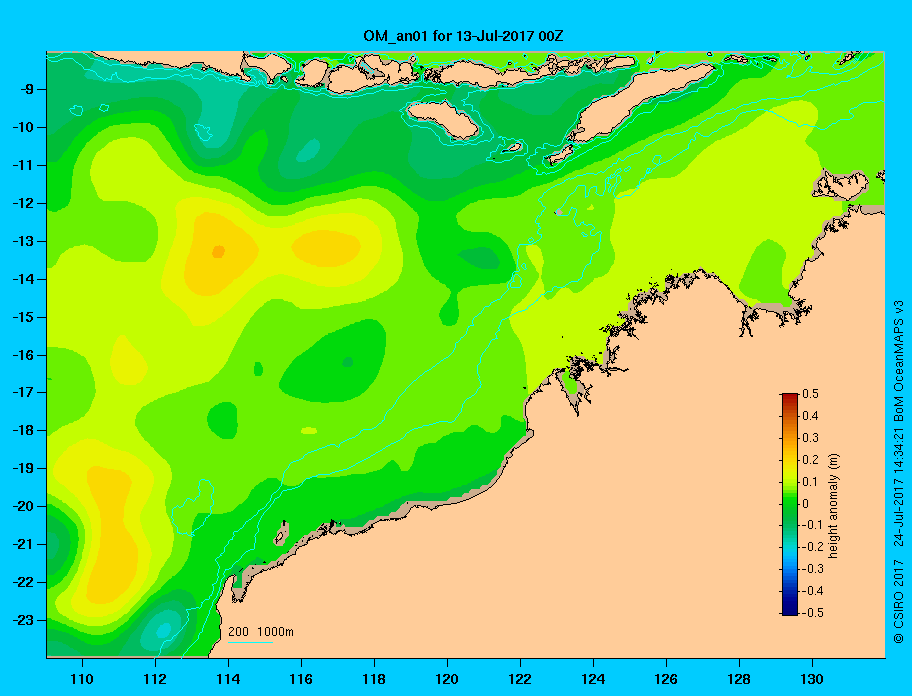Click longitude axis label 124
The width and height of the screenshot is (912, 696).
593,679
